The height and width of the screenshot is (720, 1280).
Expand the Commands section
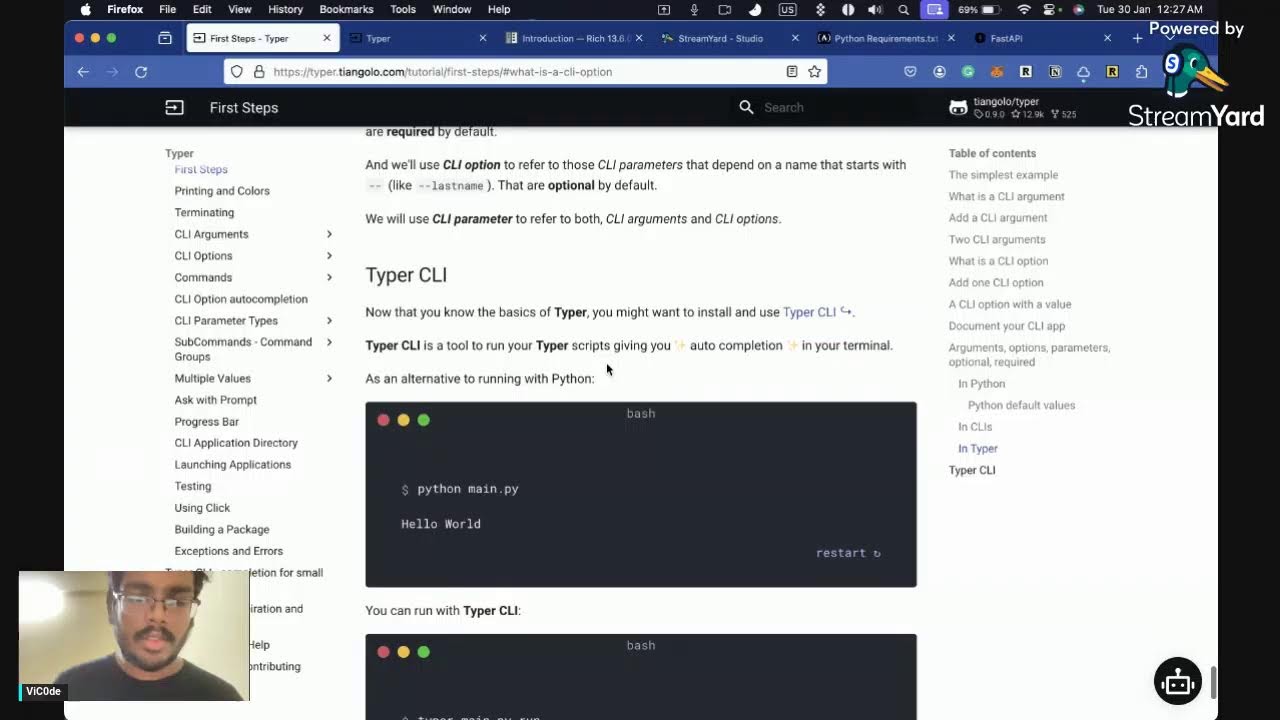click(329, 278)
